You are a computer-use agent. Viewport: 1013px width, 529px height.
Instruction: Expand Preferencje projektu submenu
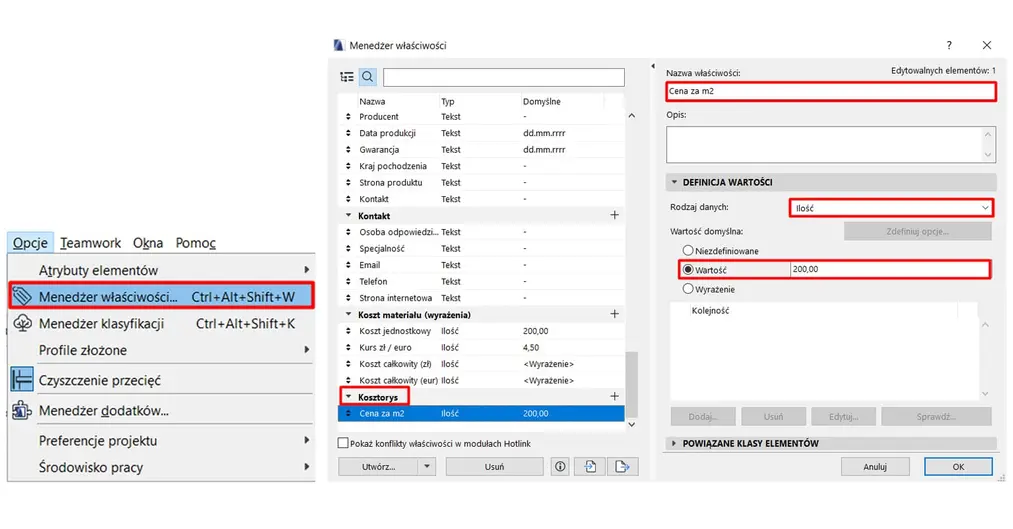tap(161, 441)
